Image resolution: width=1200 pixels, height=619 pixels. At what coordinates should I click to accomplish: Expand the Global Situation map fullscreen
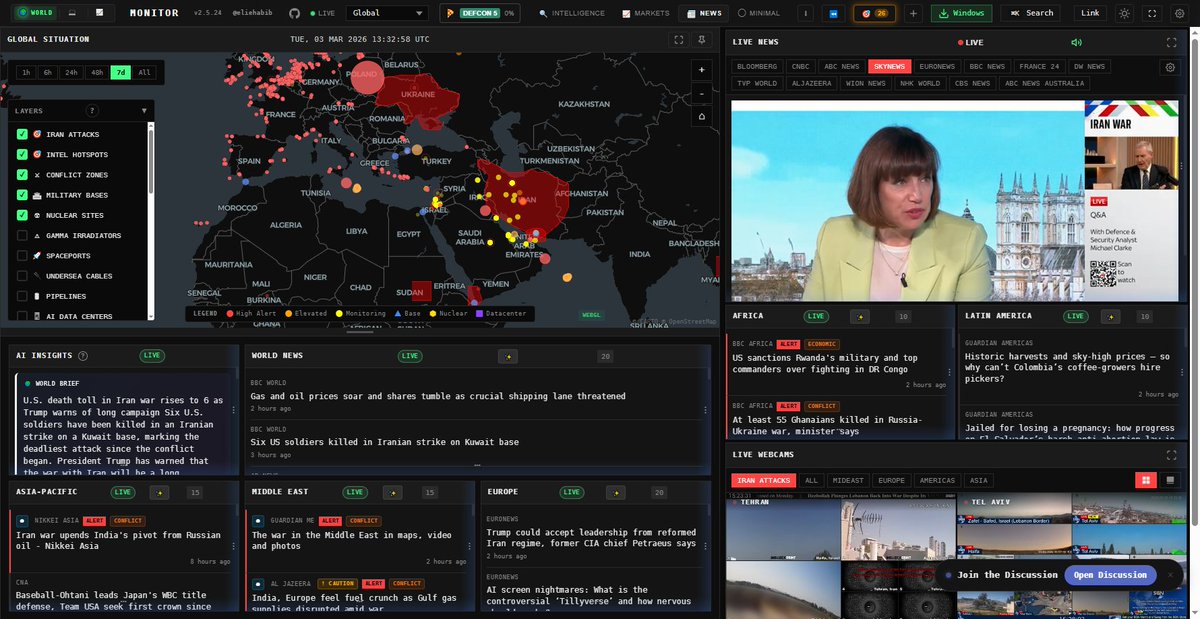click(679, 39)
